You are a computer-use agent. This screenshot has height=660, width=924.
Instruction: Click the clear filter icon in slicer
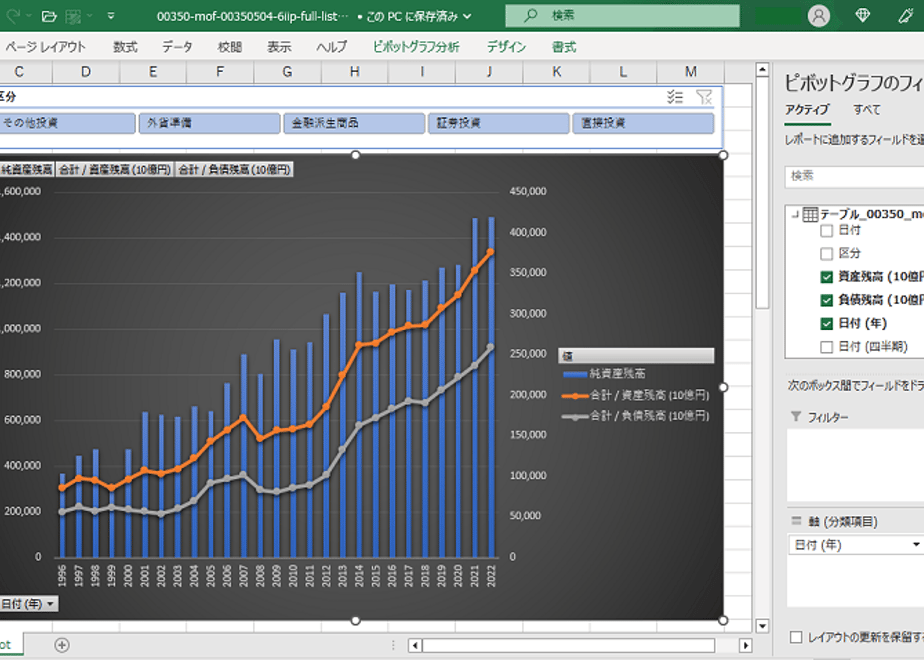[704, 97]
